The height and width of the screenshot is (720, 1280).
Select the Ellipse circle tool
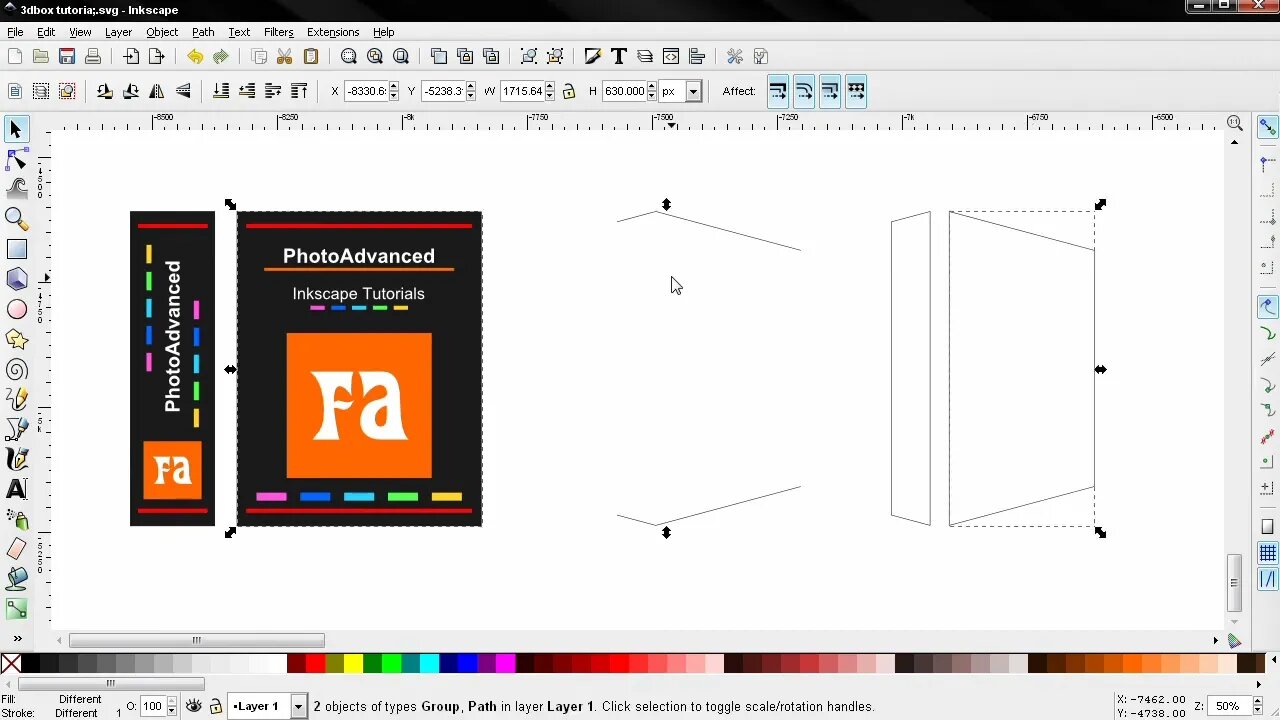click(16, 310)
